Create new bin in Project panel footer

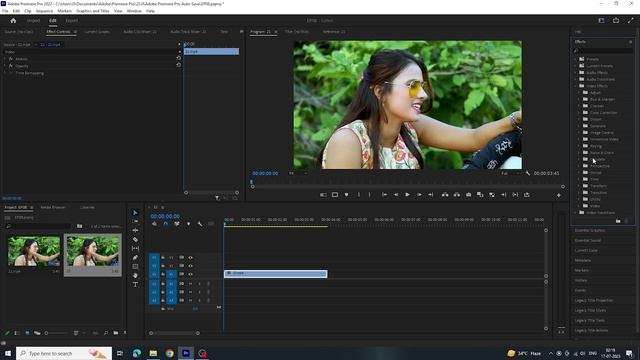pyautogui.click(x=116, y=333)
